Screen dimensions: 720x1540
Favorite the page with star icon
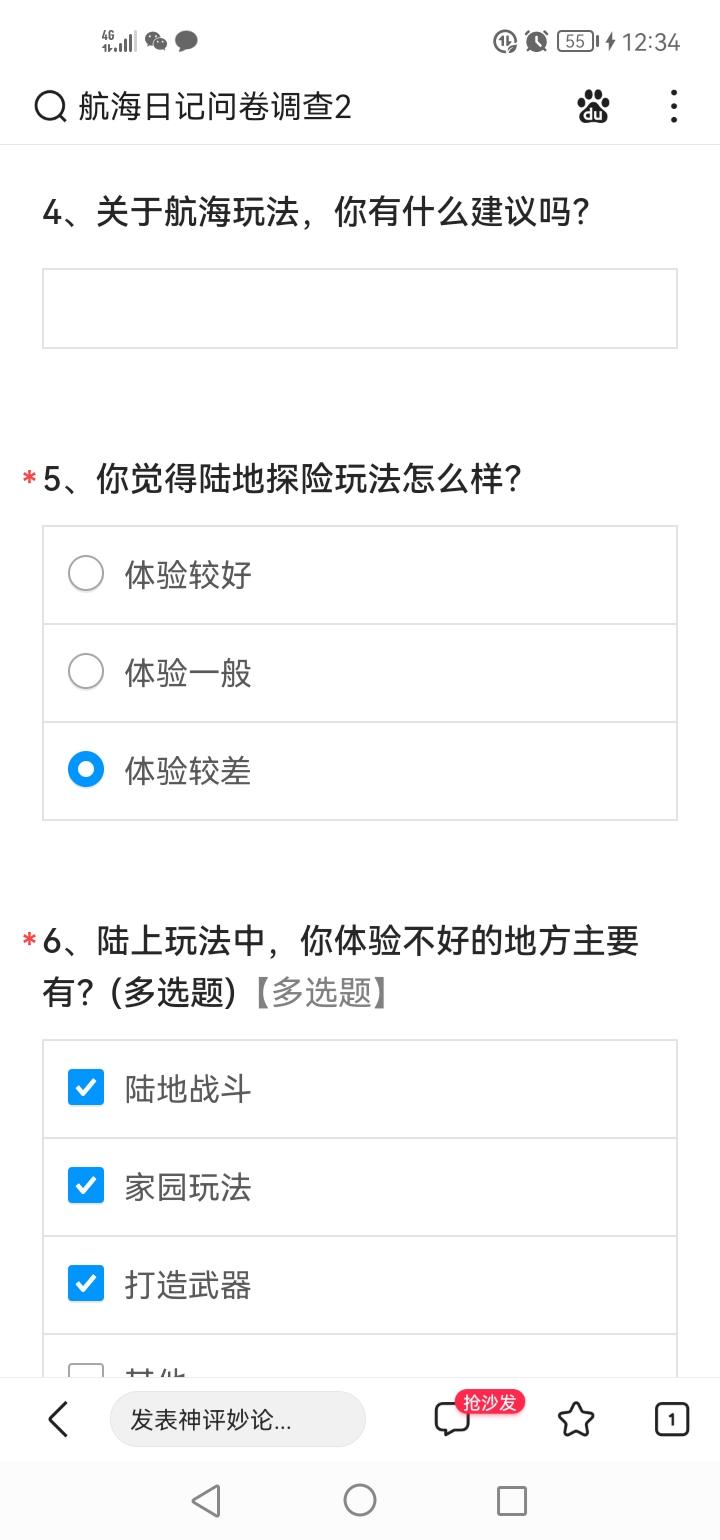(575, 1419)
